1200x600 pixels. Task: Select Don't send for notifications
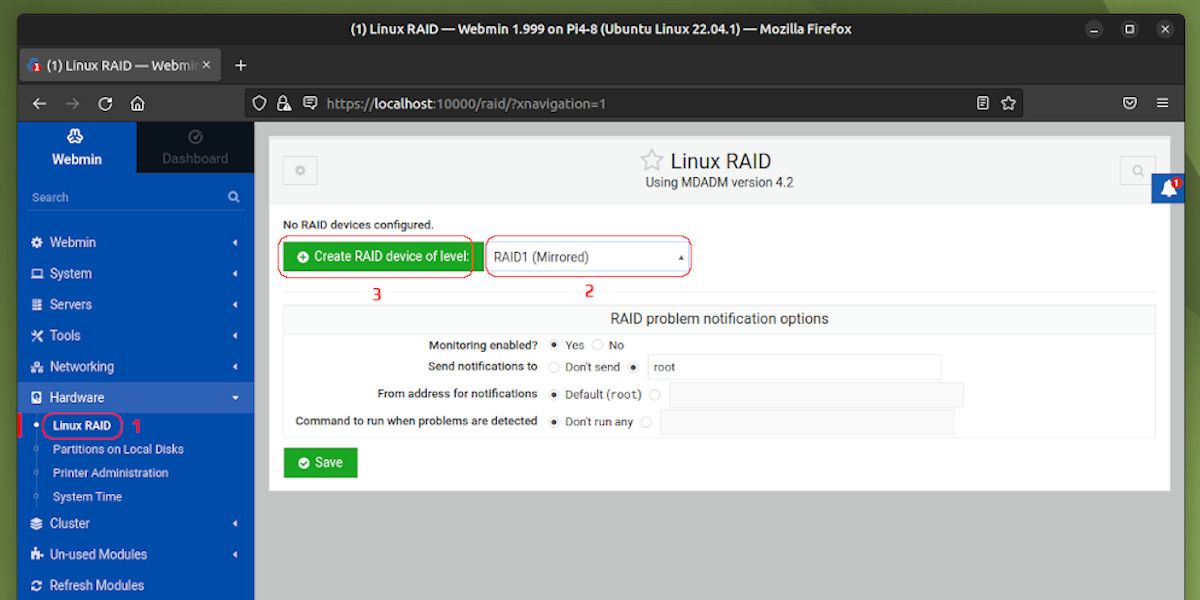pyautogui.click(x=553, y=367)
